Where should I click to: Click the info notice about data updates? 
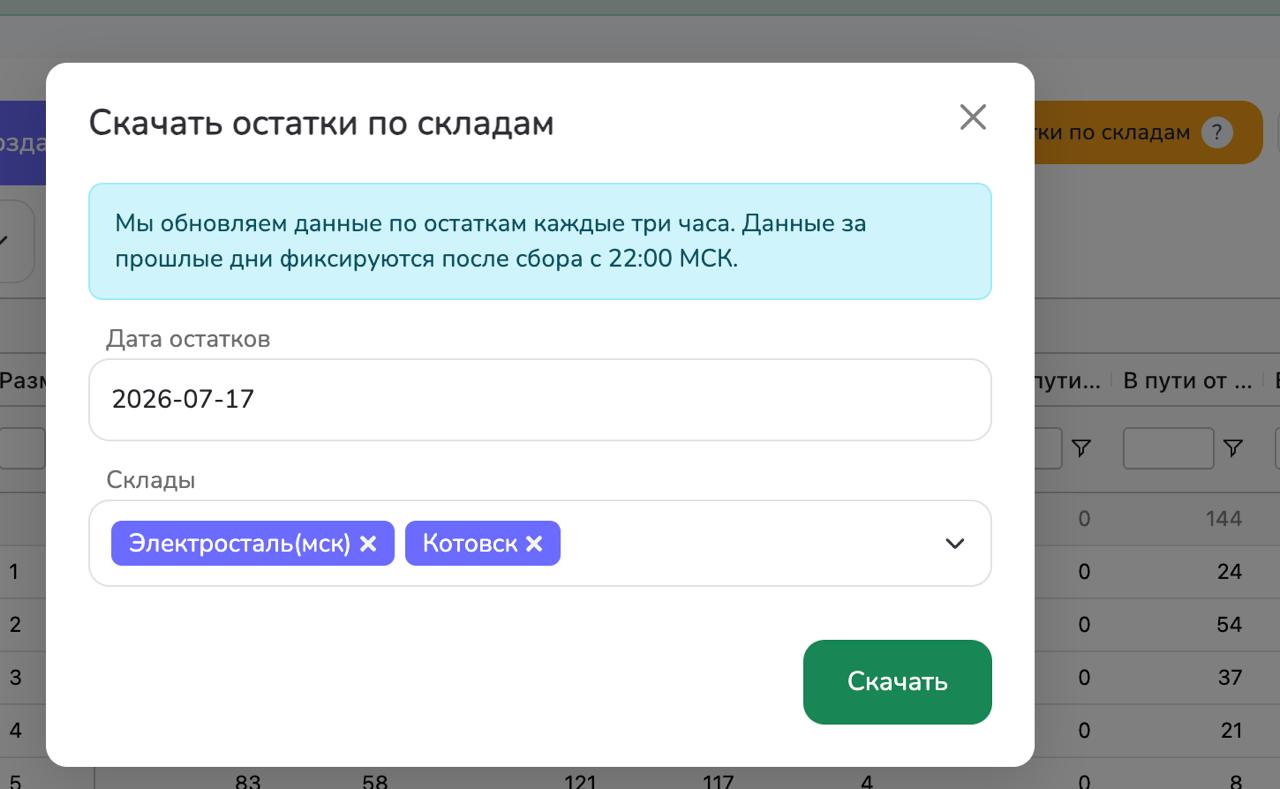[540, 241]
